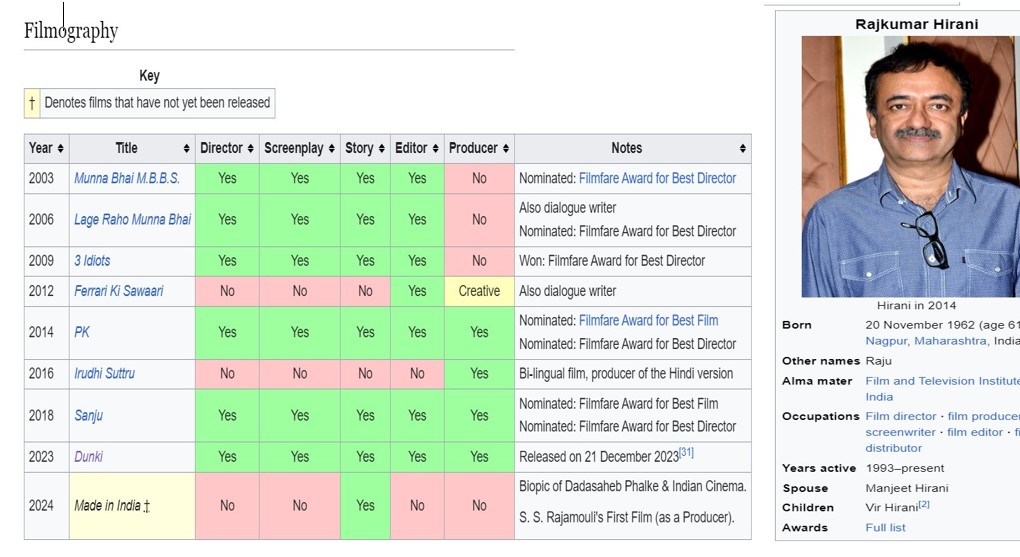Open Ferrari Ki Sawaari link
This screenshot has height=557, width=1020.
point(118,291)
